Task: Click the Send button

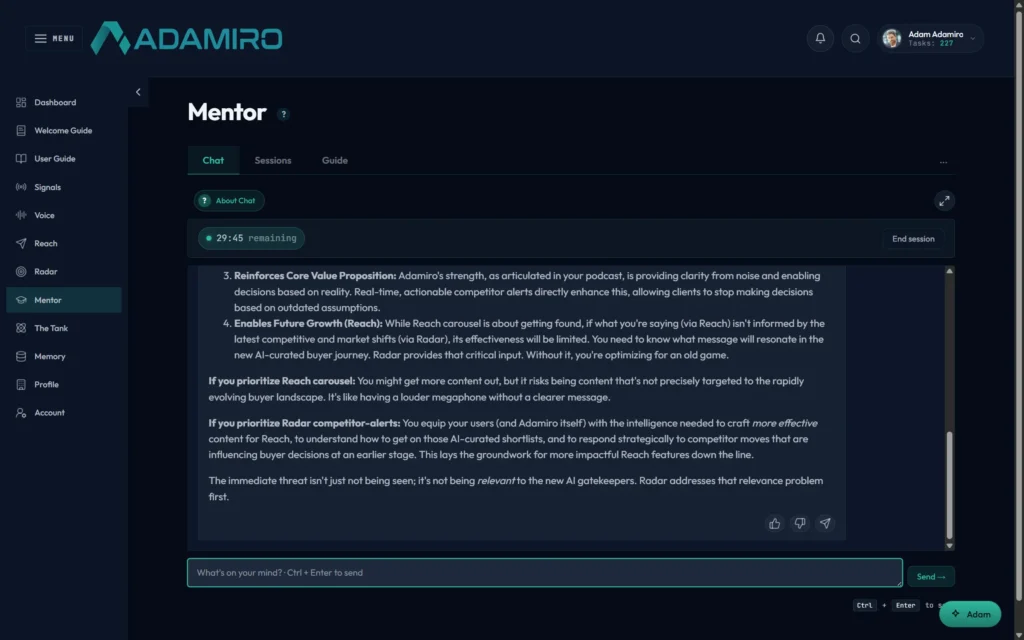Action: pyautogui.click(x=931, y=577)
